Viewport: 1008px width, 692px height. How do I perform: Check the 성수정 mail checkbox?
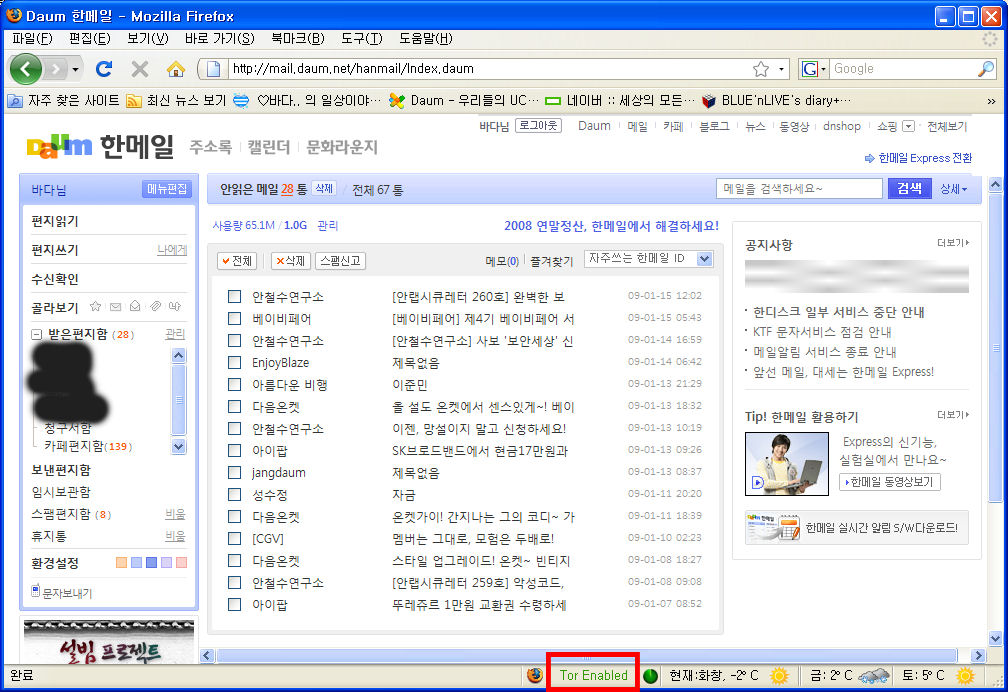click(x=235, y=495)
